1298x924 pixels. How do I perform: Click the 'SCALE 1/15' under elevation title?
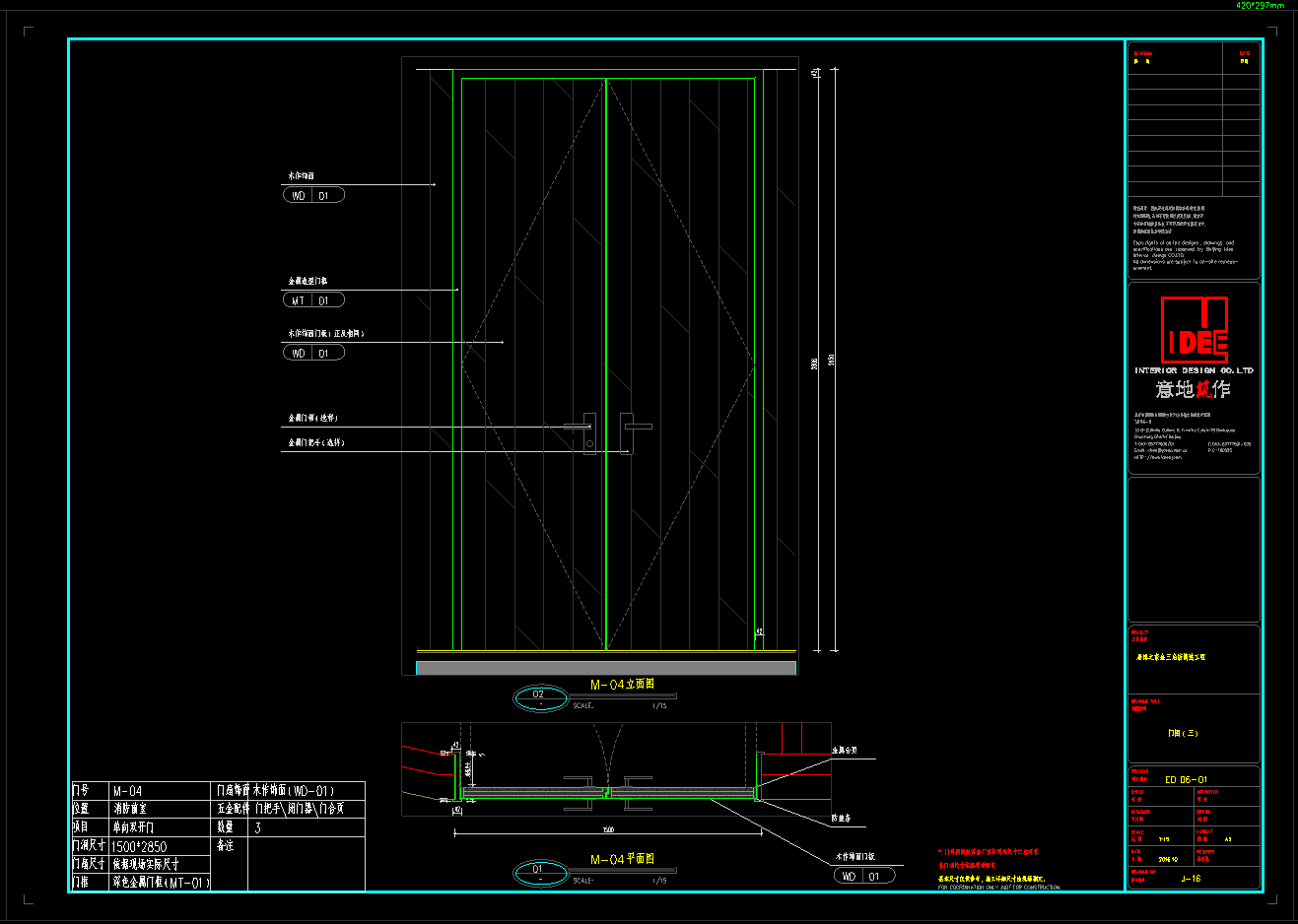(x=620, y=705)
